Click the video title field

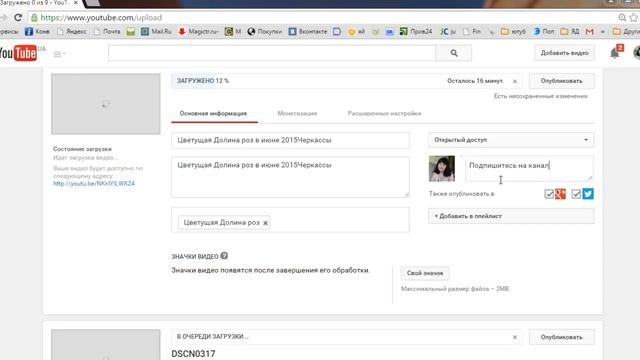[290, 140]
